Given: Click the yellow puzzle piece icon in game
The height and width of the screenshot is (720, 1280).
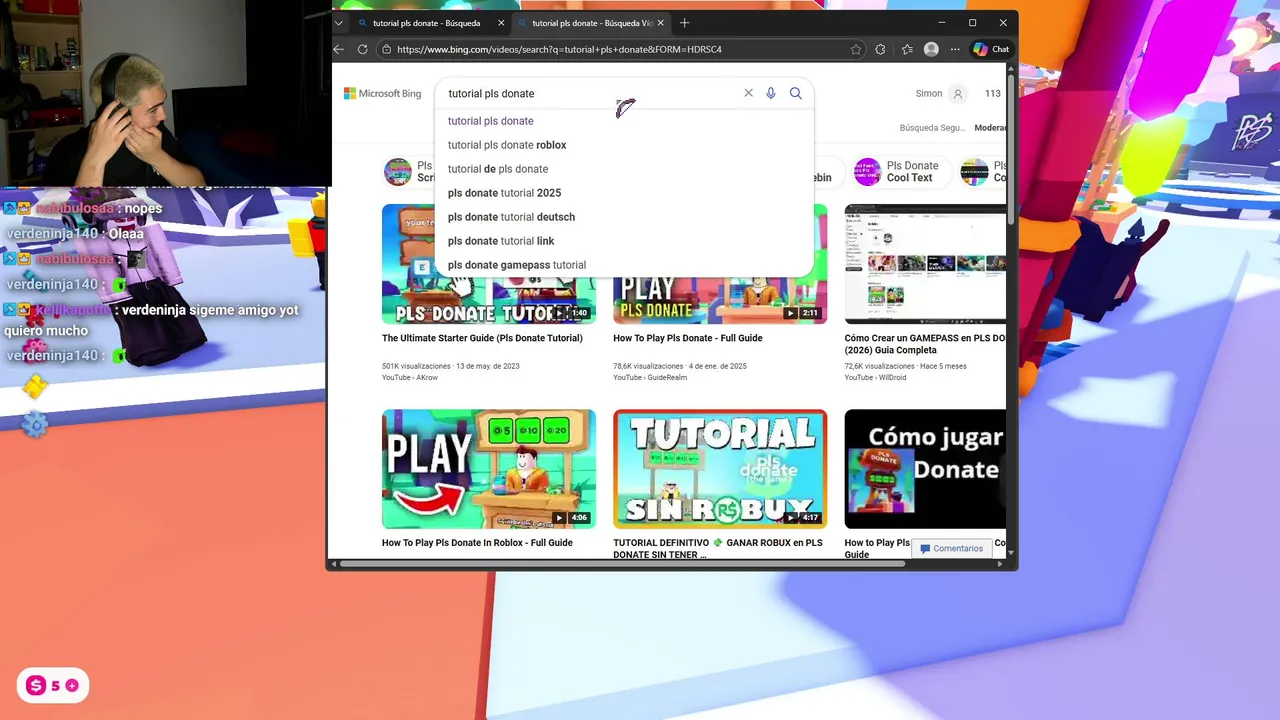Looking at the screenshot, I should pos(35,388).
